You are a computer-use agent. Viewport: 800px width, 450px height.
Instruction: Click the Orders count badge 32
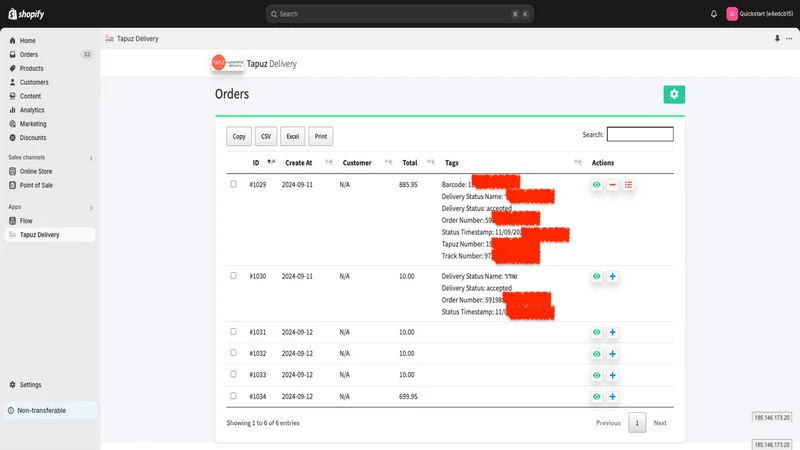pyautogui.click(x=87, y=54)
